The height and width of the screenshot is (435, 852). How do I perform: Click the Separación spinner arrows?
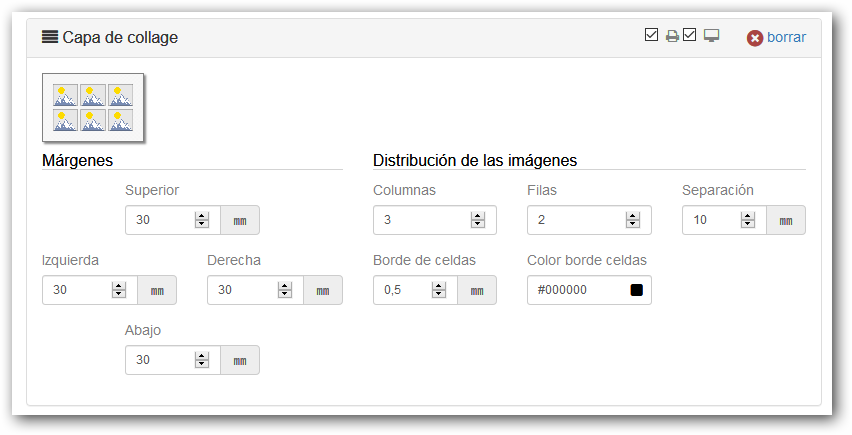coord(748,220)
